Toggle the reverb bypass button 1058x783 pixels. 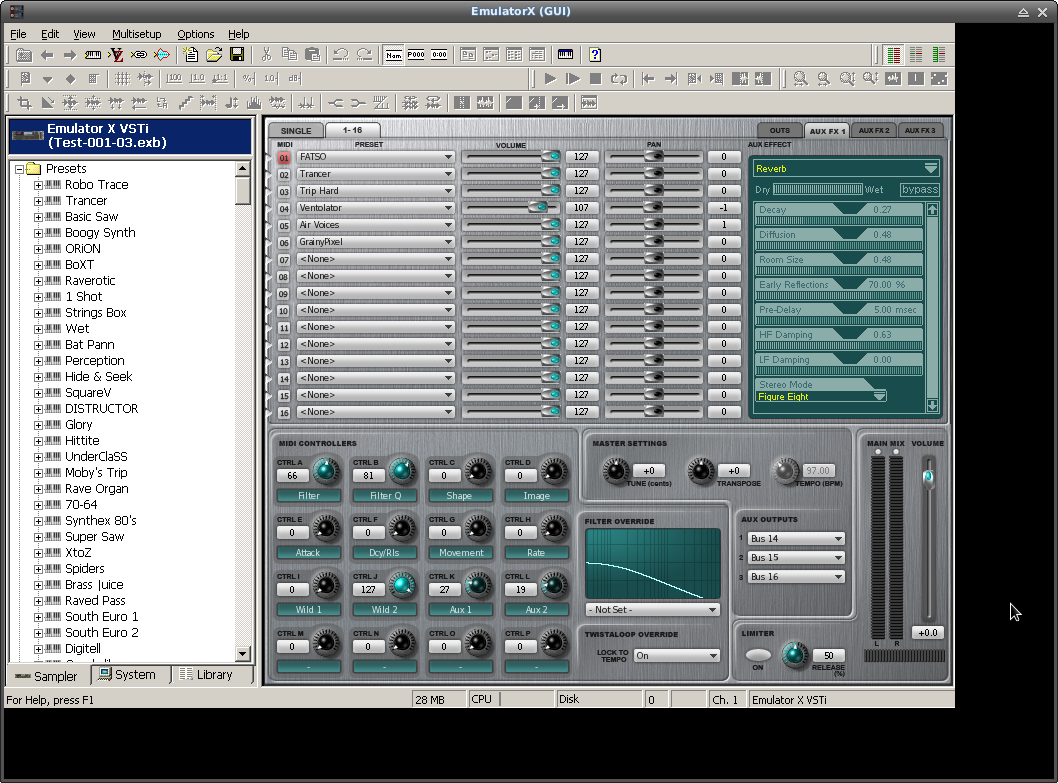[919, 189]
